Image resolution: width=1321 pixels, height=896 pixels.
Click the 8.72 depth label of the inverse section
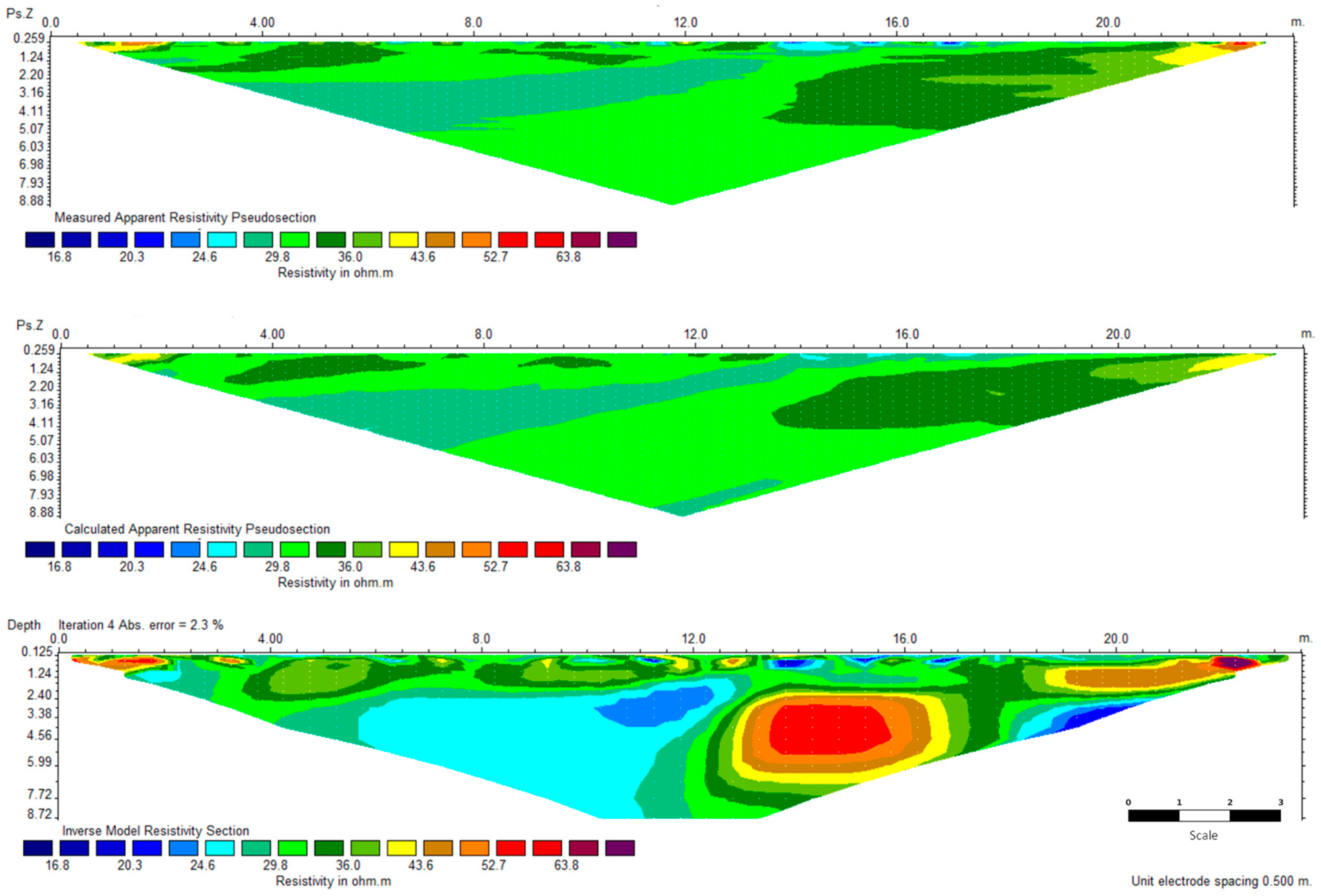39,814
